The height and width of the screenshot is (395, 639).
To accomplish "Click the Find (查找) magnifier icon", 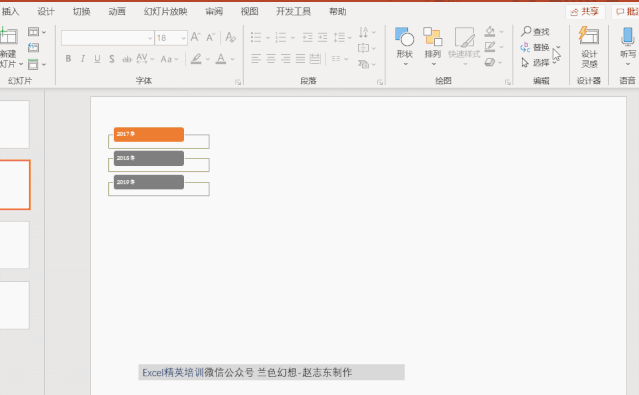I will tap(526, 31).
